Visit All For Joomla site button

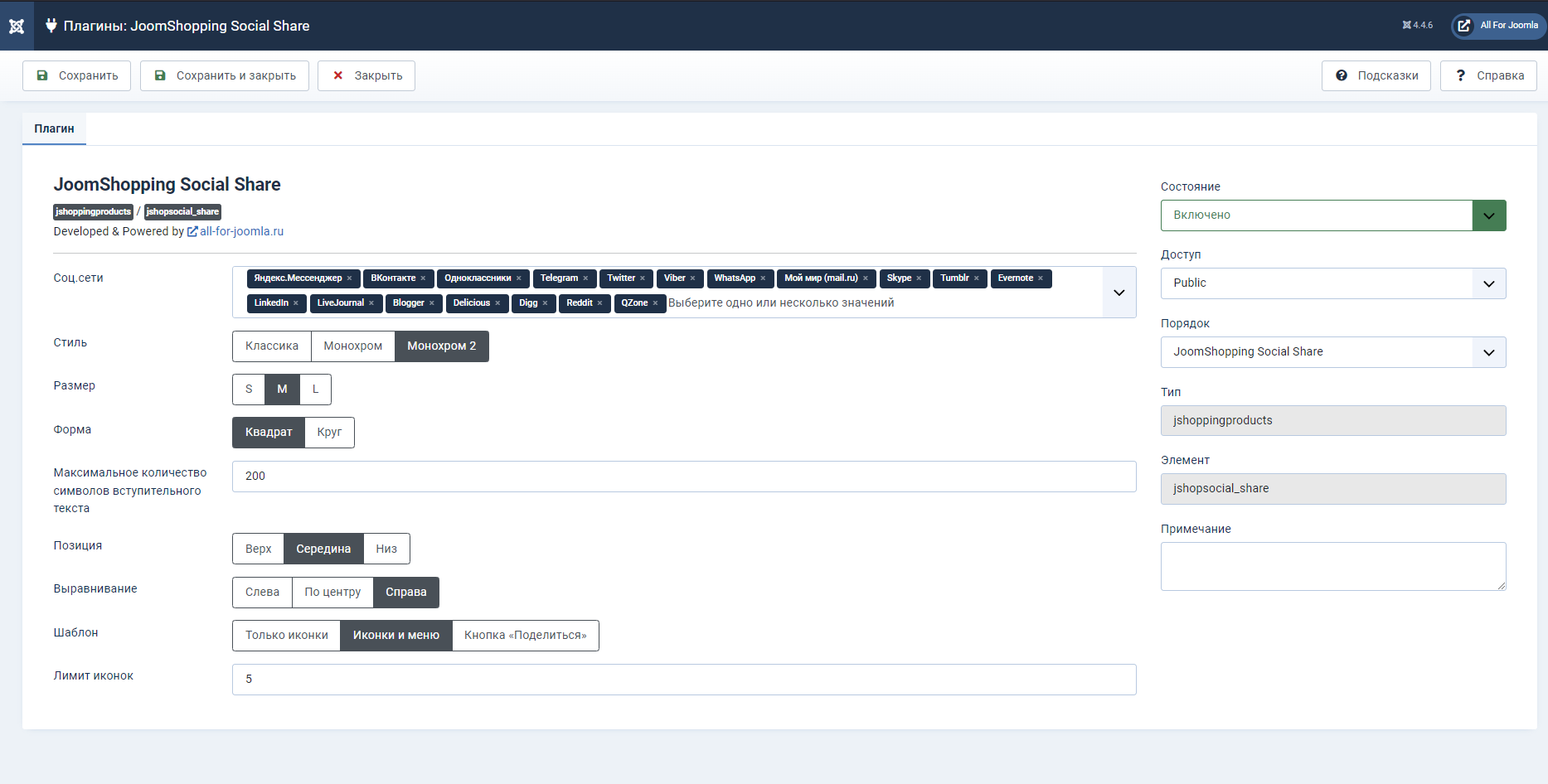click(x=1498, y=26)
